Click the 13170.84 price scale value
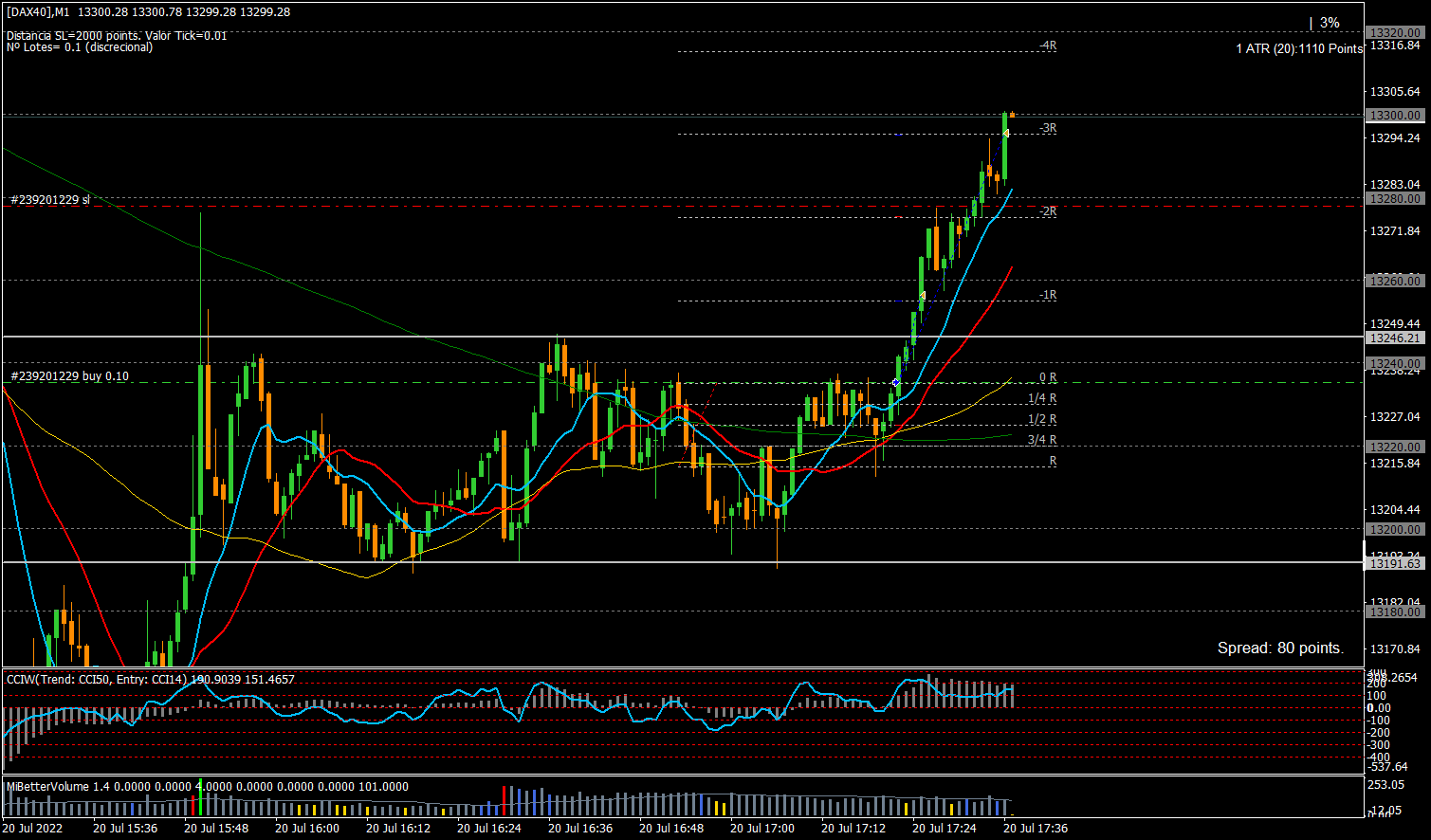 pyautogui.click(x=1395, y=649)
